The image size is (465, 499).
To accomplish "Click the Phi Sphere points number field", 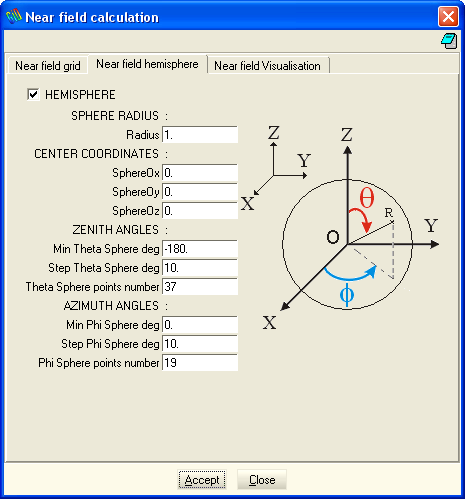I will click(x=200, y=363).
